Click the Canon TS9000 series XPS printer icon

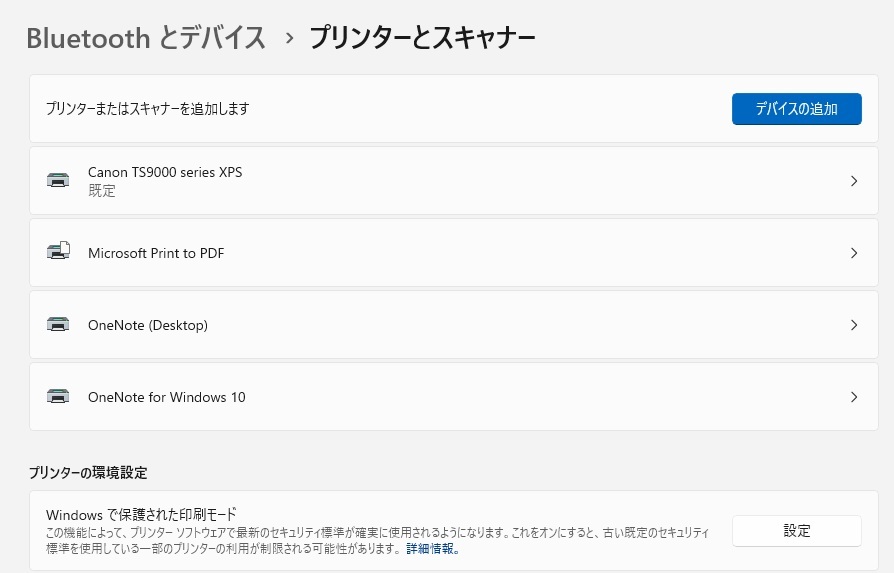(58, 180)
